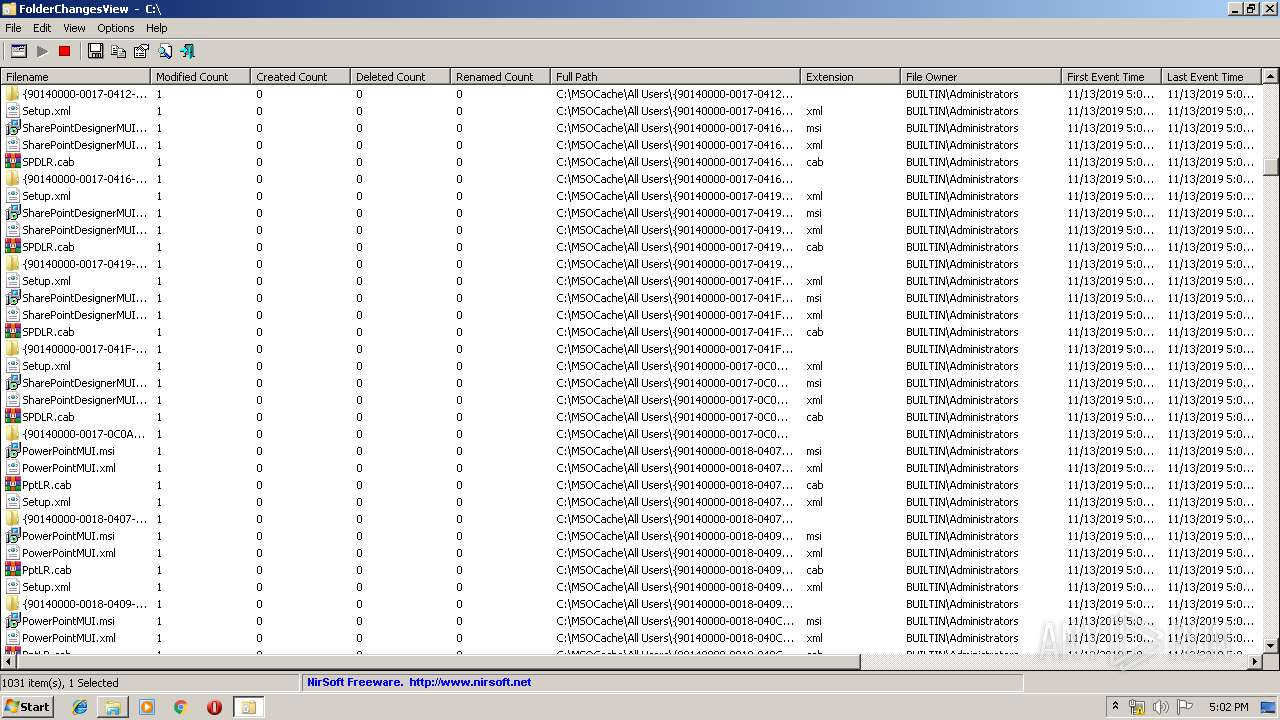The height and width of the screenshot is (720, 1280).
Task: Open the volume tray icon
Action: tap(1160, 707)
